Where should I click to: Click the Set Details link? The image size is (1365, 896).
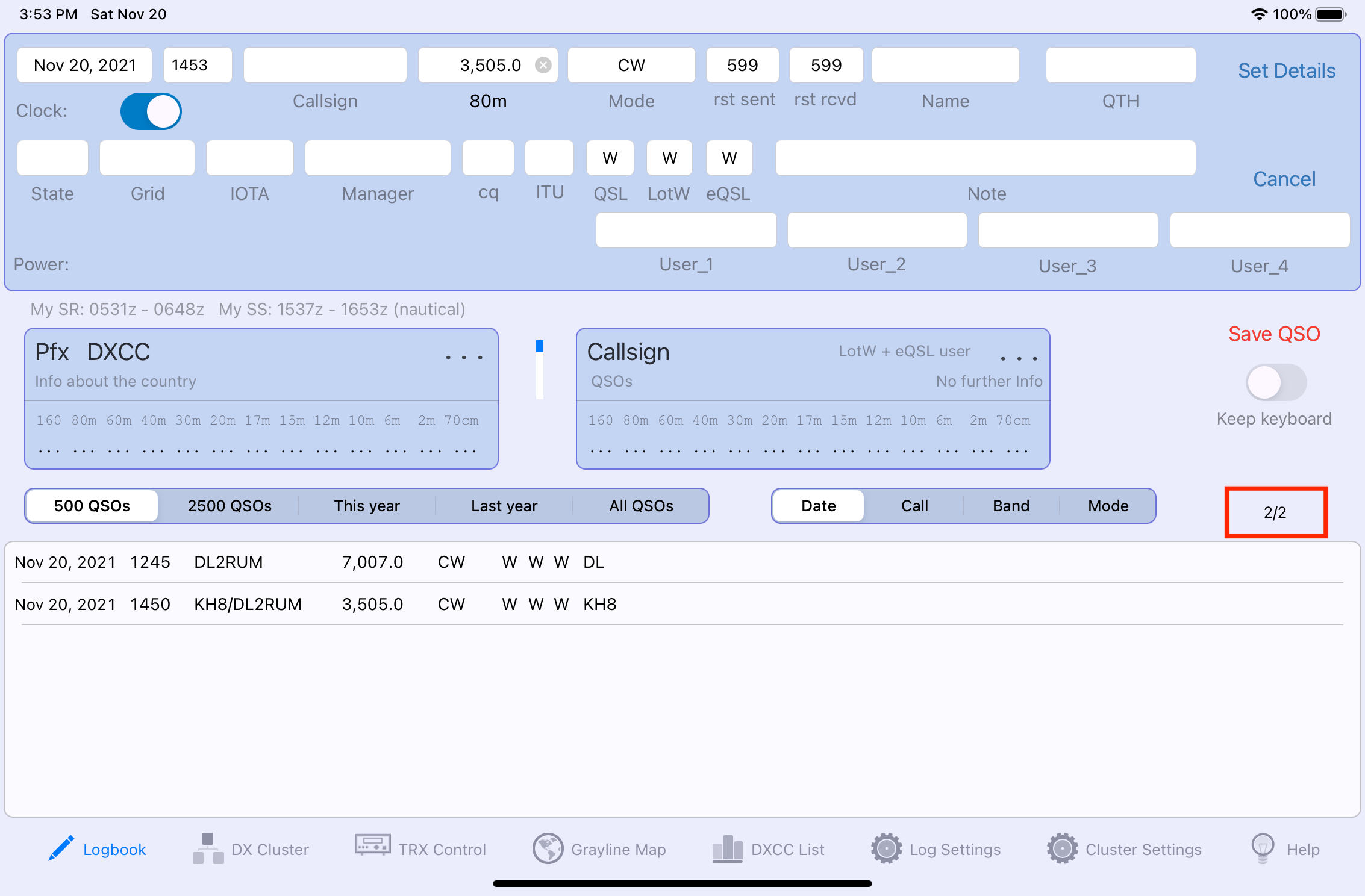(1287, 71)
